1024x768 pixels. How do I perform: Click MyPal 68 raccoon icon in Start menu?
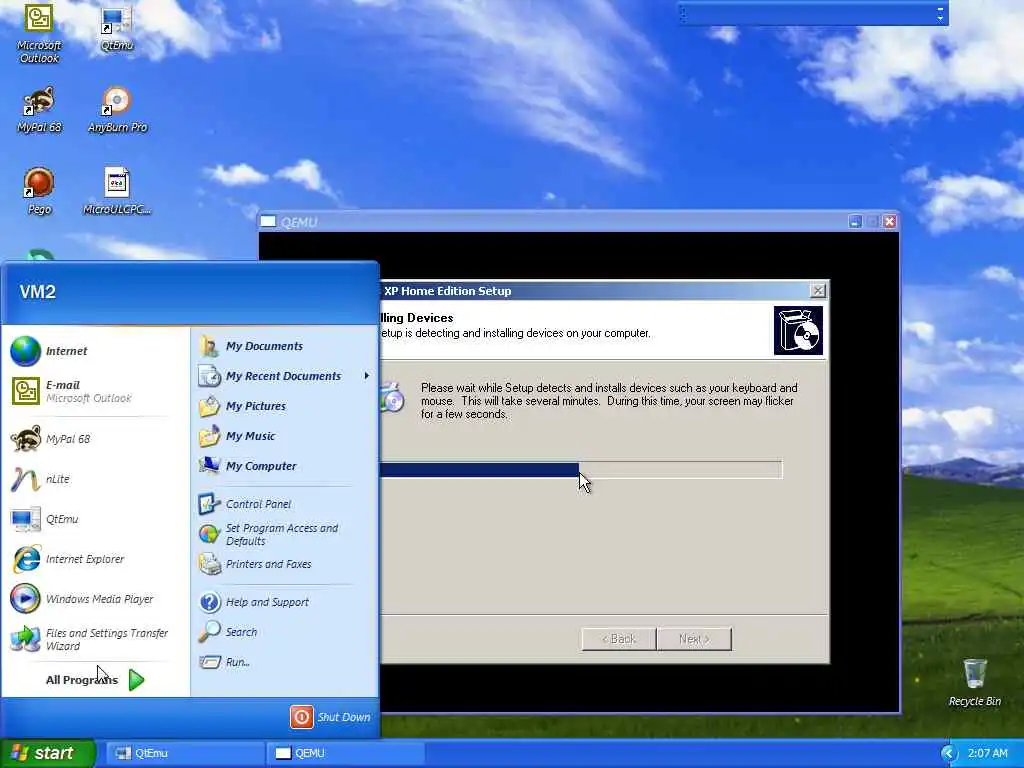(25, 439)
